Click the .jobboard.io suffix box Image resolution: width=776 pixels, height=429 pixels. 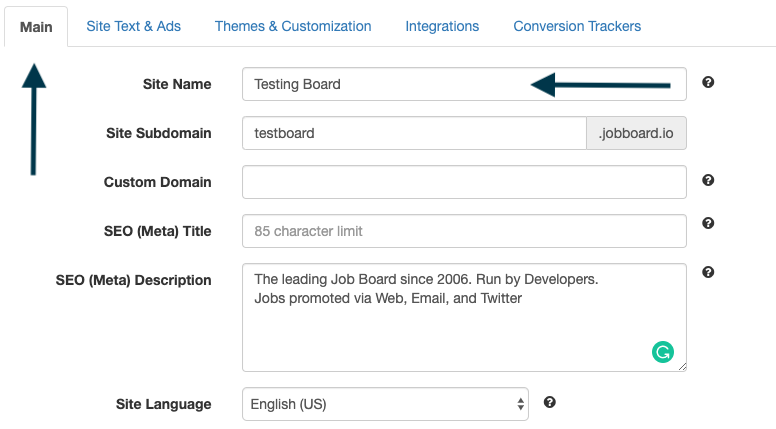pyautogui.click(x=636, y=133)
